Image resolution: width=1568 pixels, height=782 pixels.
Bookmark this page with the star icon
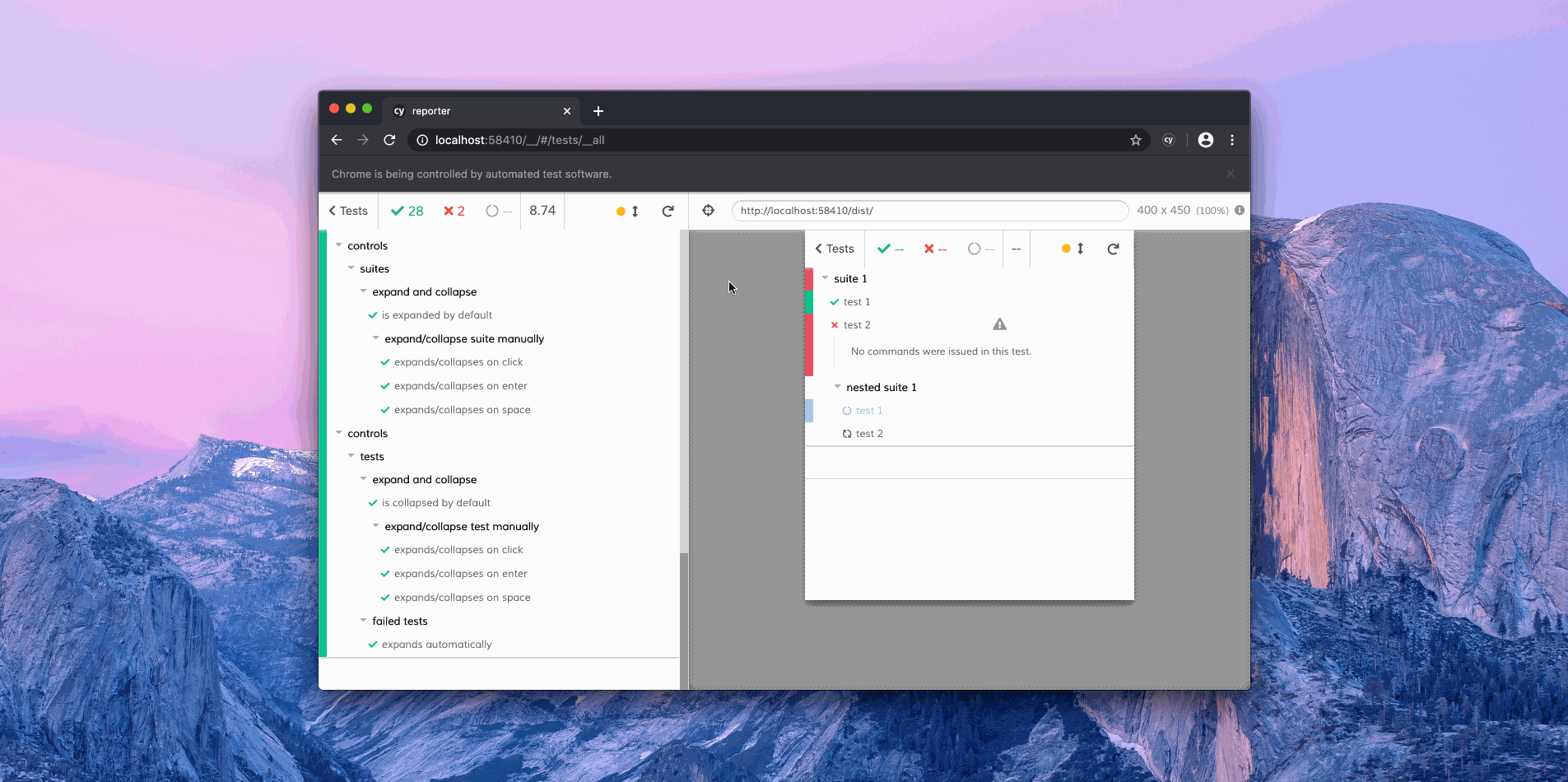click(1136, 140)
